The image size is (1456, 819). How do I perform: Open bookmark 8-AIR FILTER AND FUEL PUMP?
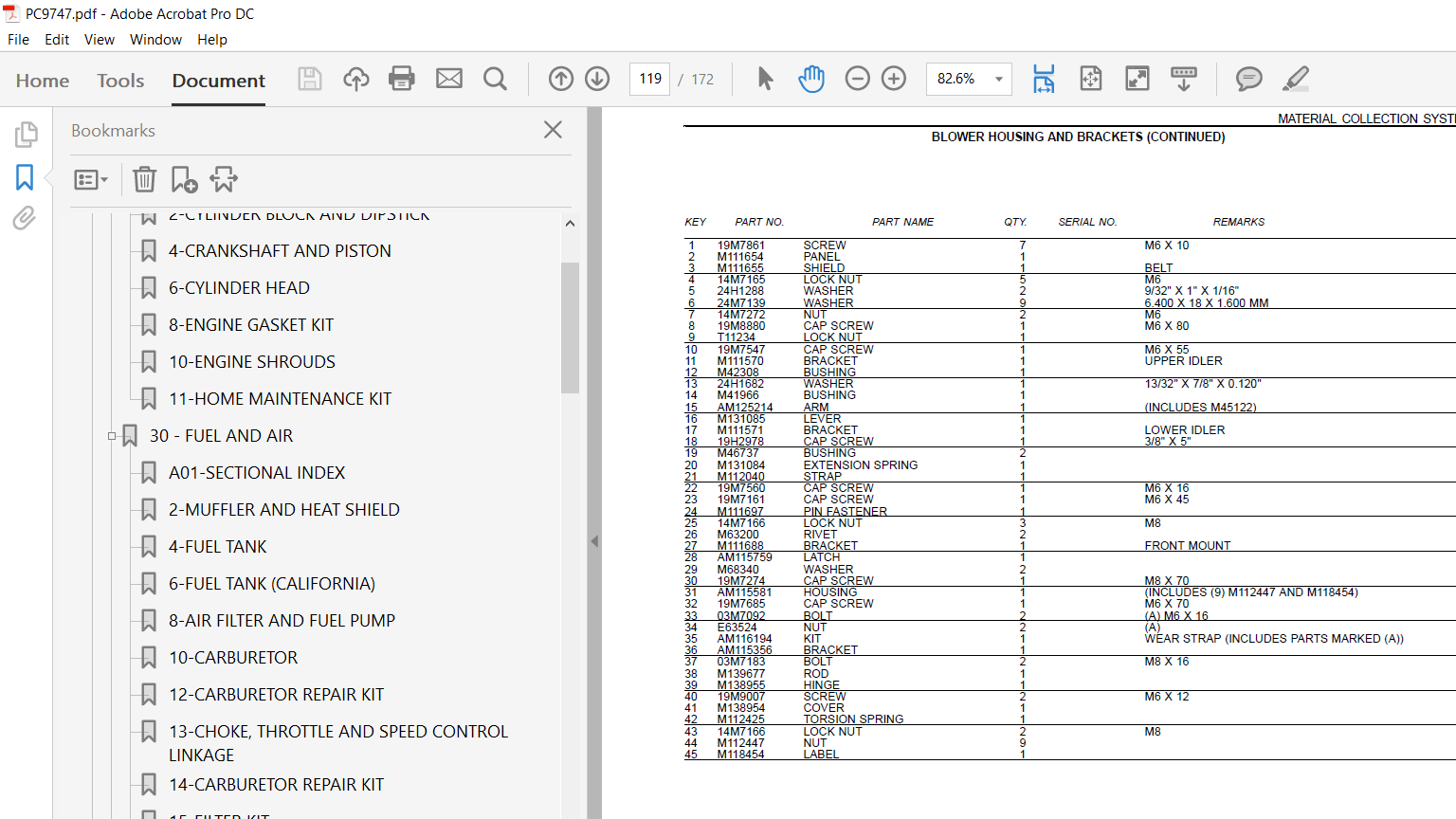coord(282,621)
